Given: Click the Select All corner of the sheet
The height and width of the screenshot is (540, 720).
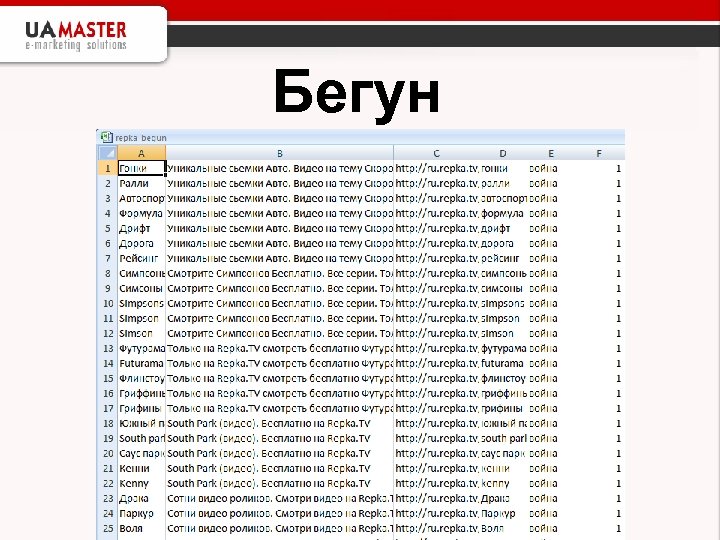Looking at the screenshot, I should (x=108, y=153).
